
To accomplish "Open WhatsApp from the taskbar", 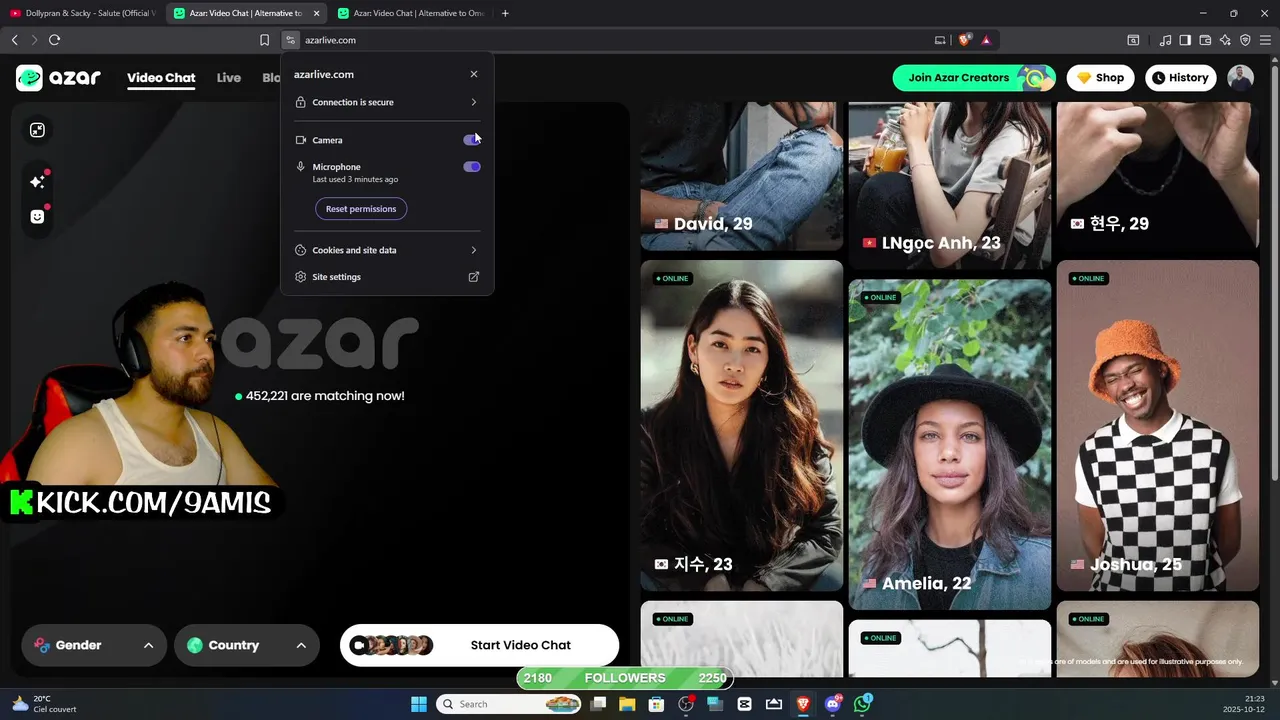I will pyautogui.click(x=862, y=704).
